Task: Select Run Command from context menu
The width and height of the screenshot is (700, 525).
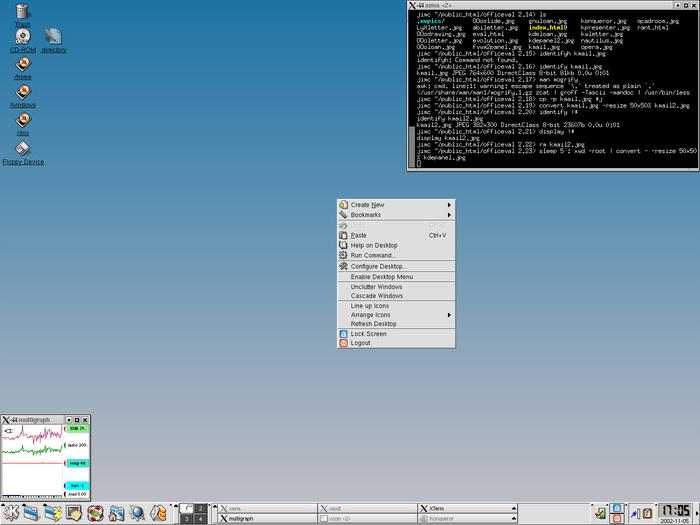Action: 372,255
